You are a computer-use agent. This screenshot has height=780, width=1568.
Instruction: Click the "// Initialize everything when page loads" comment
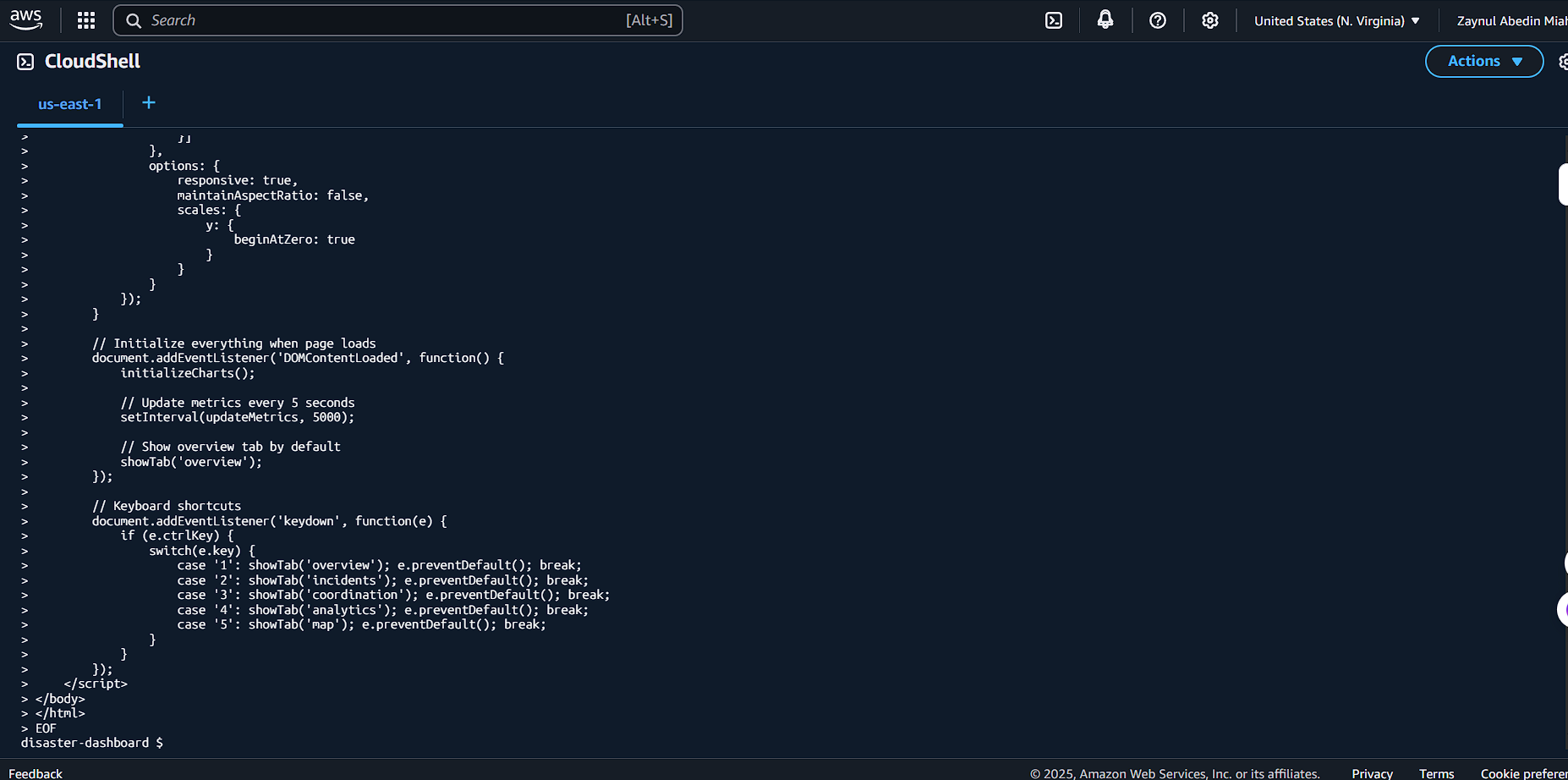tap(234, 343)
